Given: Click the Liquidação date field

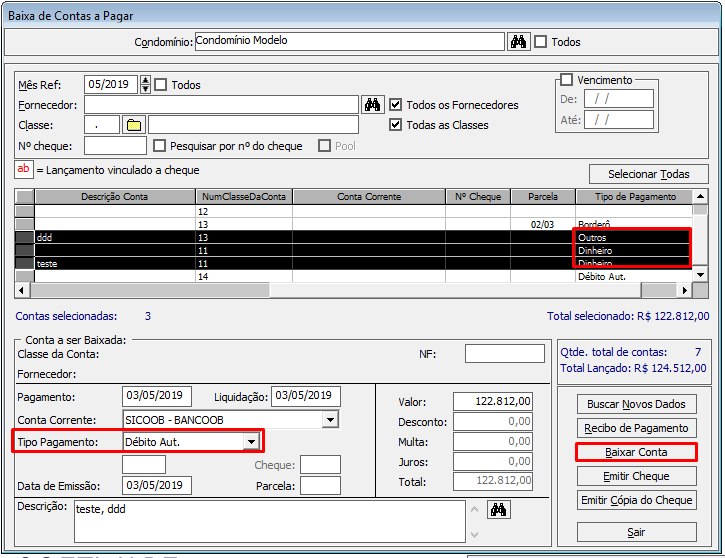Looking at the screenshot, I should pos(306,396).
